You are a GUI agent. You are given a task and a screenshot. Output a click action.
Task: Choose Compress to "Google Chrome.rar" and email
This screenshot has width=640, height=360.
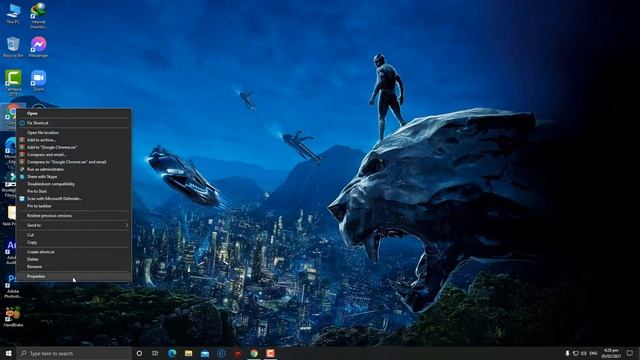click(x=73, y=162)
